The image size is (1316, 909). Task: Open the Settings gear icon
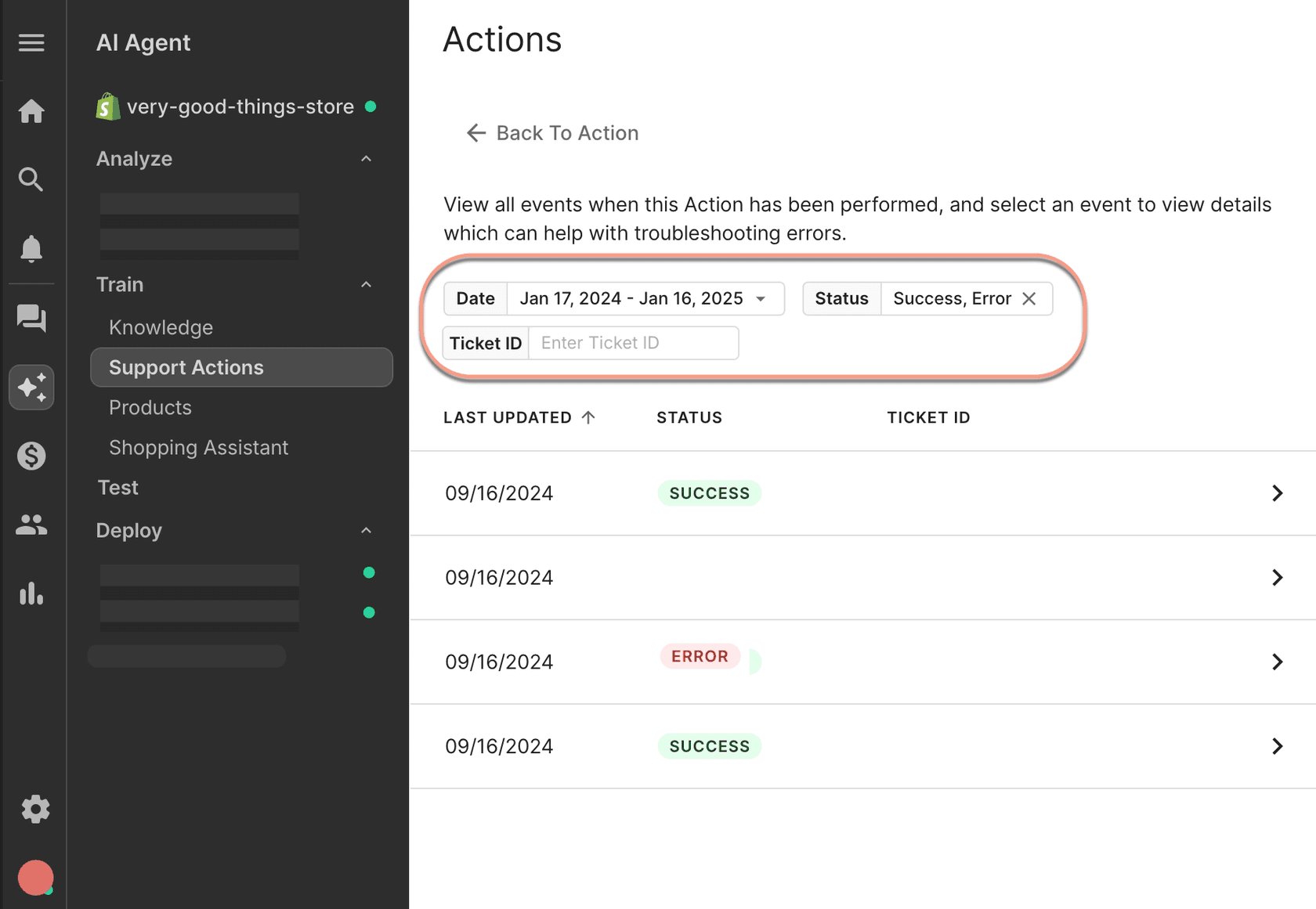(35, 809)
